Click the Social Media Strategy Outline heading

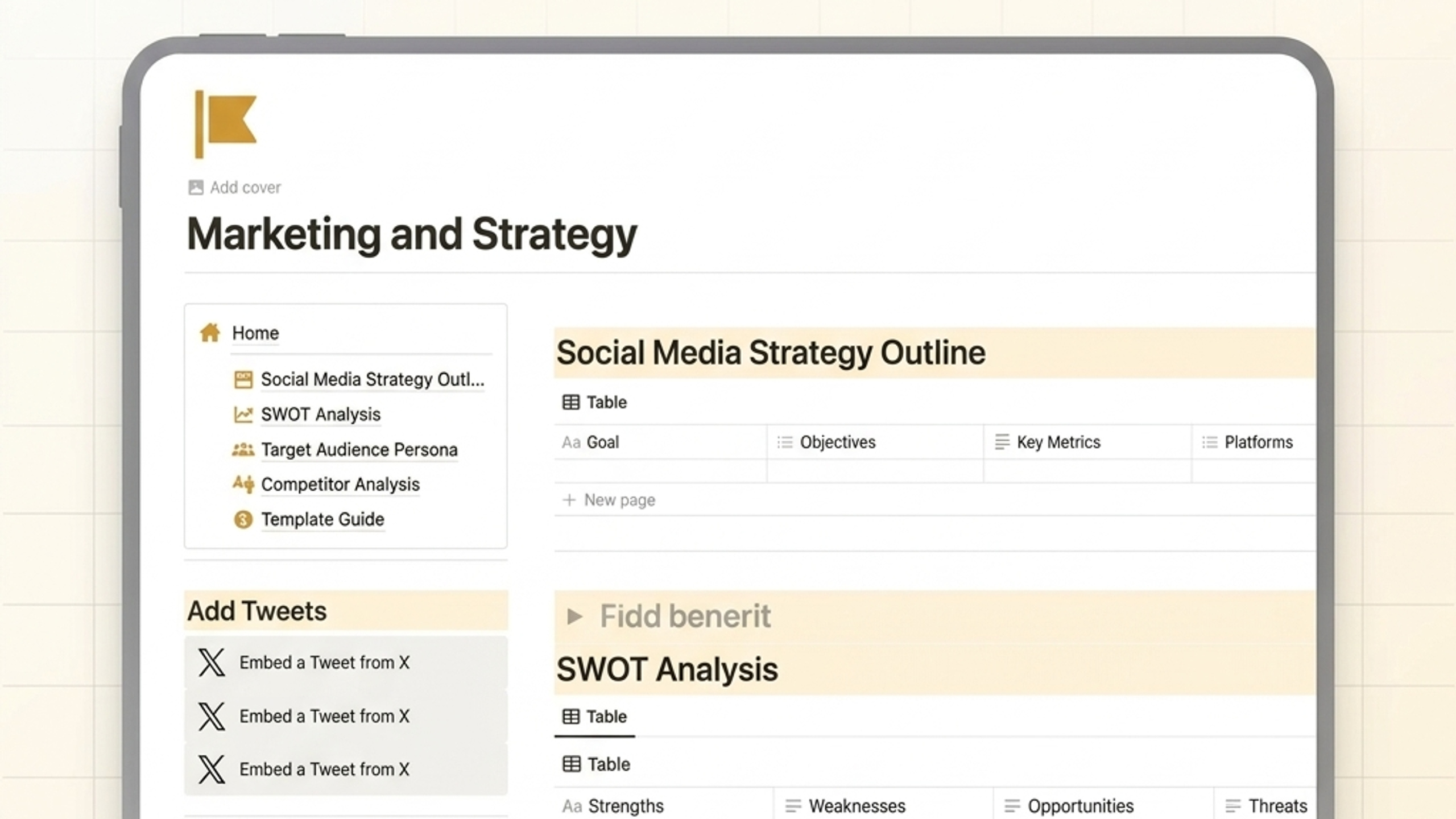[771, 352]
